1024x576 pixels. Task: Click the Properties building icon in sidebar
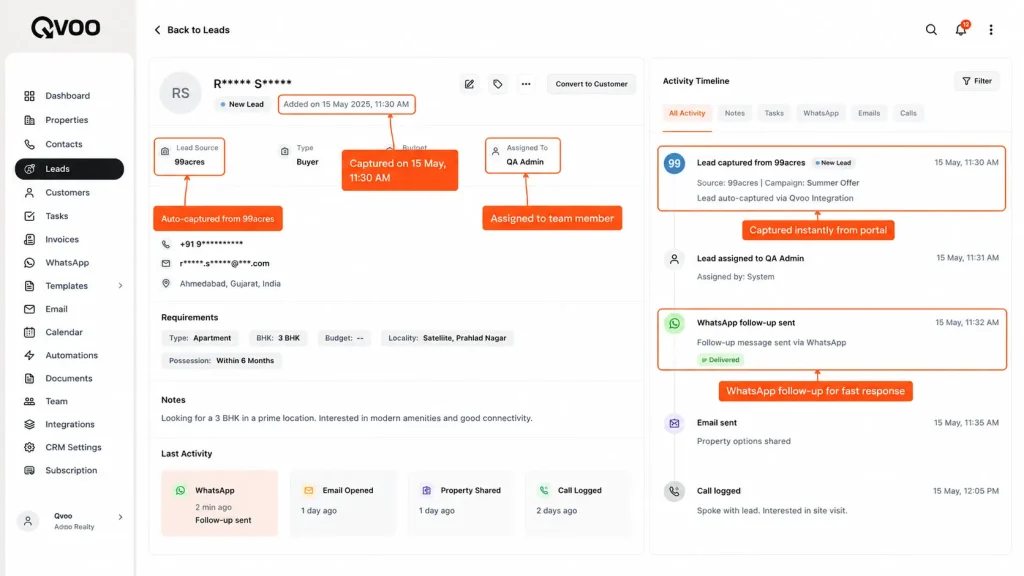click(29, 120)
